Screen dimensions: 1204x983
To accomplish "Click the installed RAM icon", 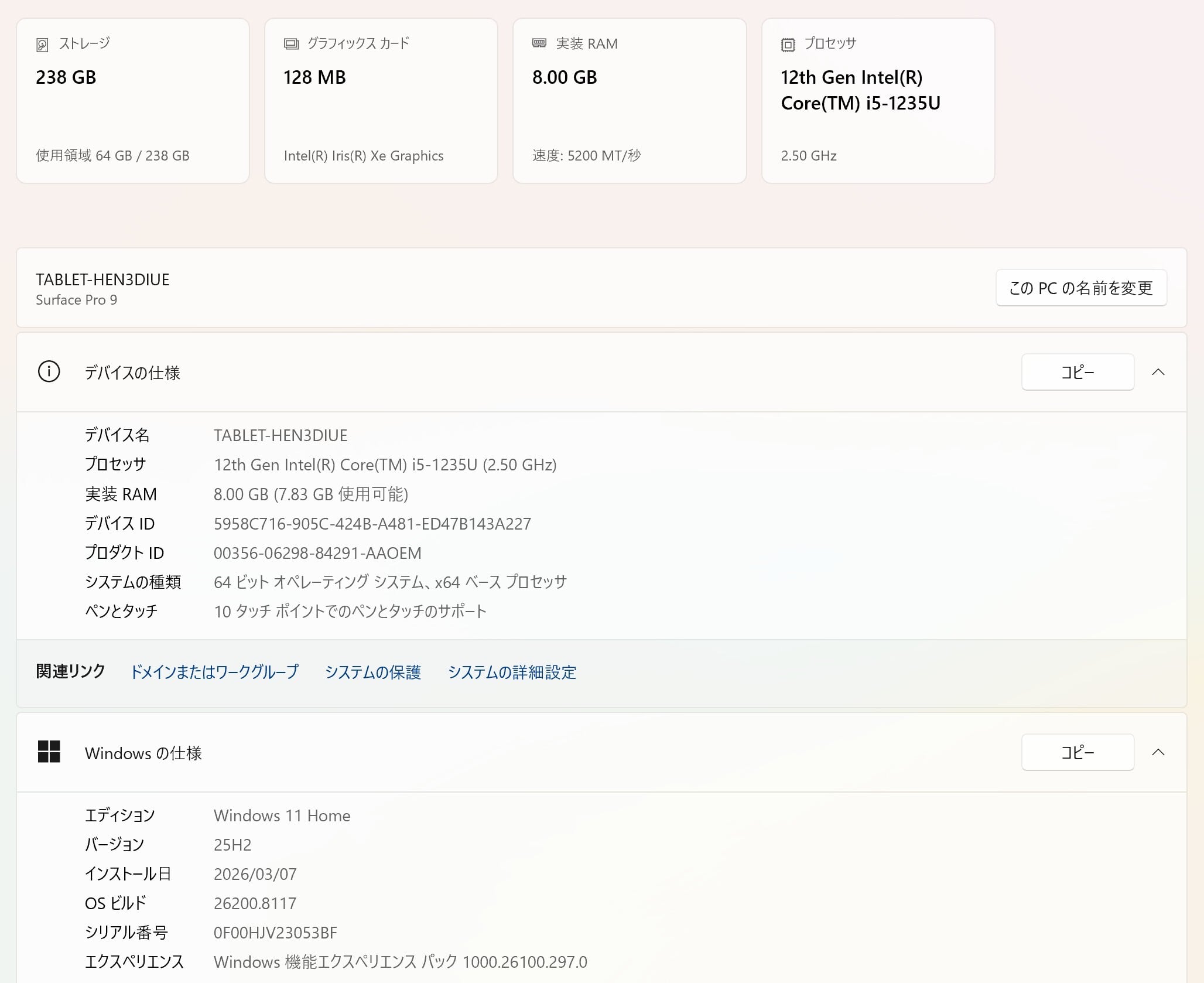I will click(x=539, y=43).
